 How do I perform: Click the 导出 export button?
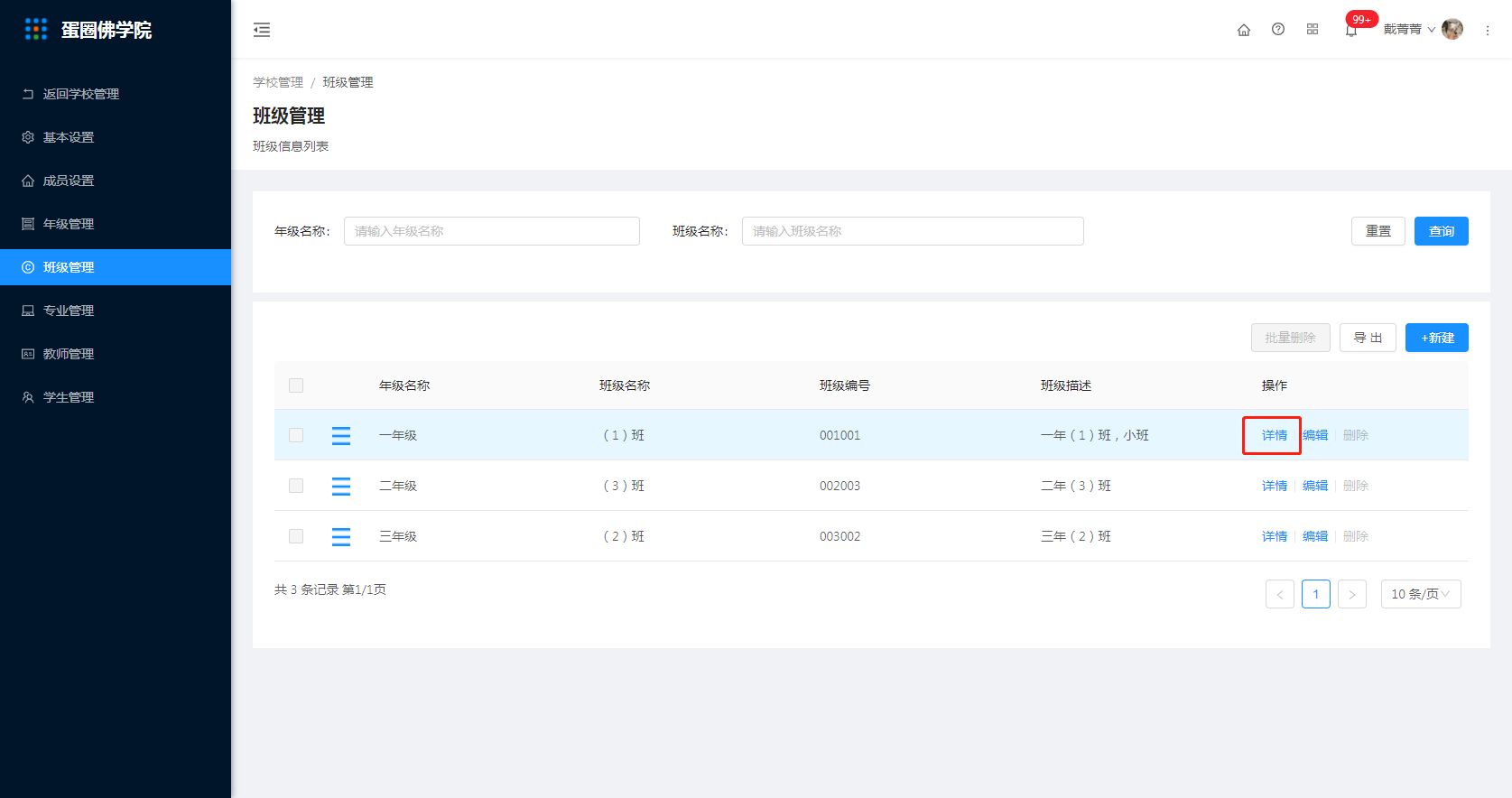[1368, 338]
